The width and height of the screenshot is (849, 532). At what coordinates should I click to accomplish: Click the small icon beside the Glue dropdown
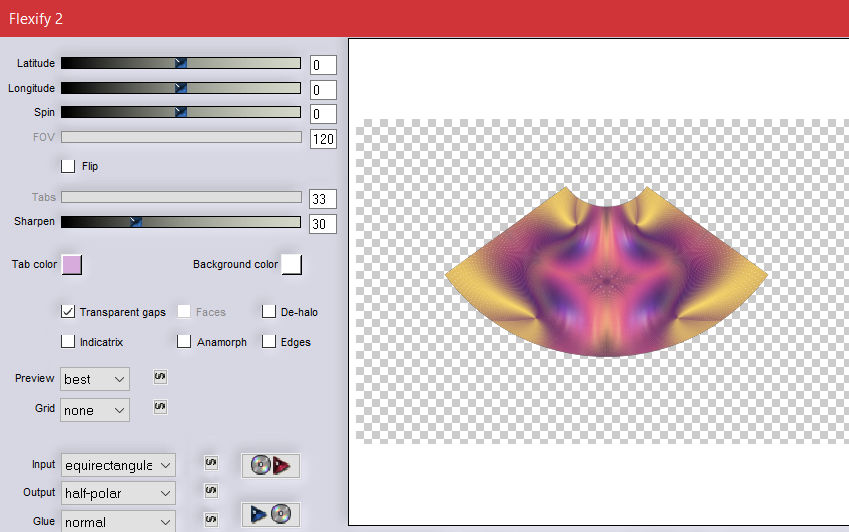coord(211,520)
